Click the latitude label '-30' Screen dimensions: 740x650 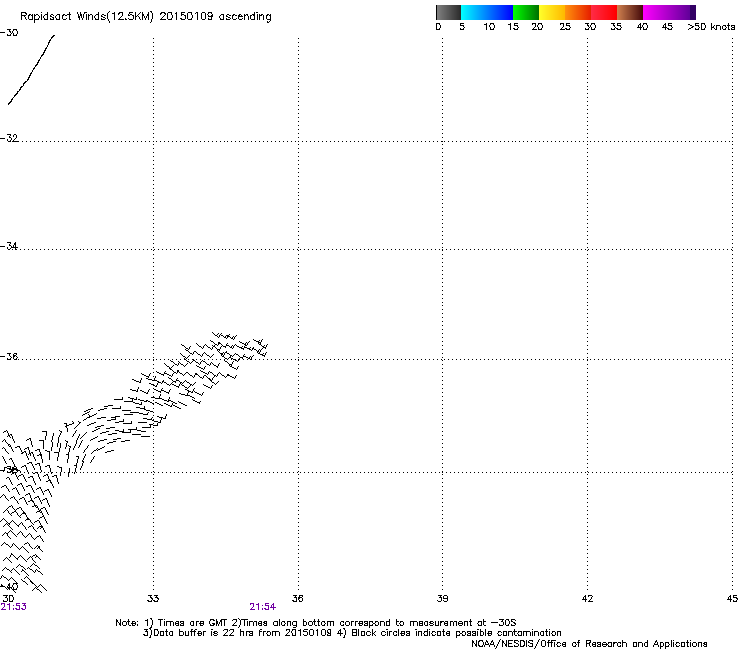tap(9, 33)
